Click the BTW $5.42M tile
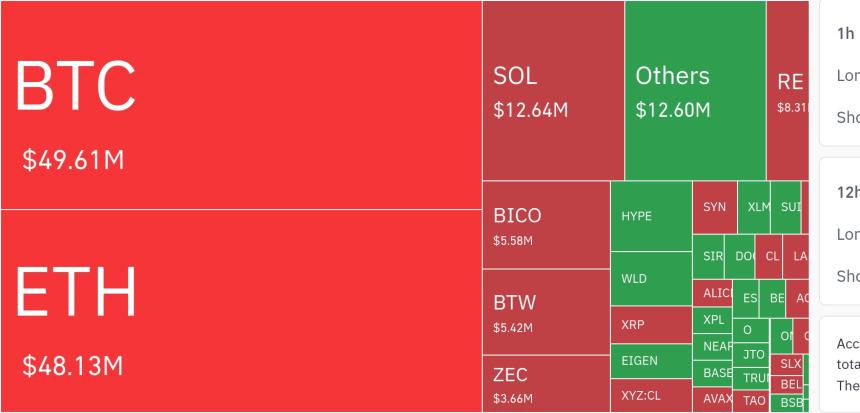This screenshot has height=413, width=860. tap(546, 312)
